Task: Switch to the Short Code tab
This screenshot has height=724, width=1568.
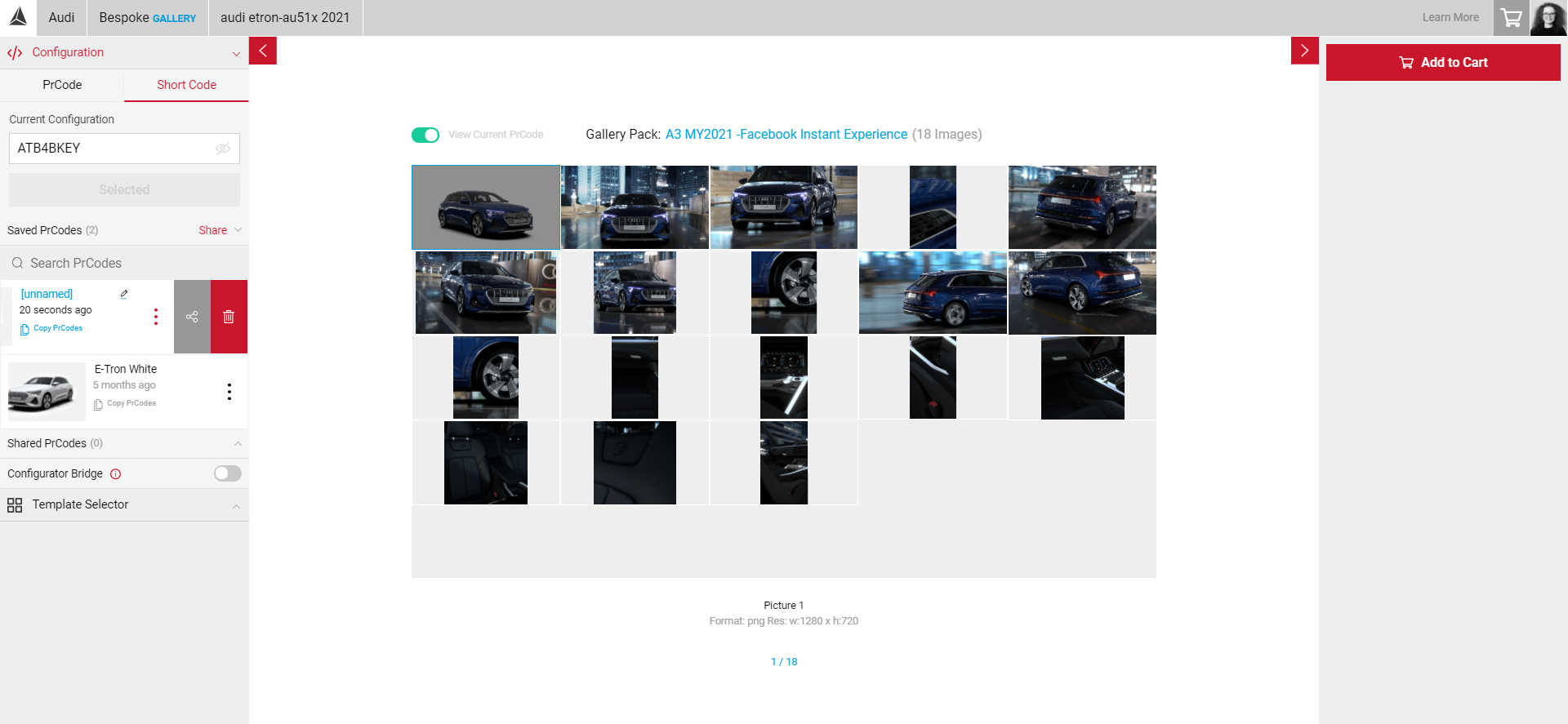Action: pos(186,85)
